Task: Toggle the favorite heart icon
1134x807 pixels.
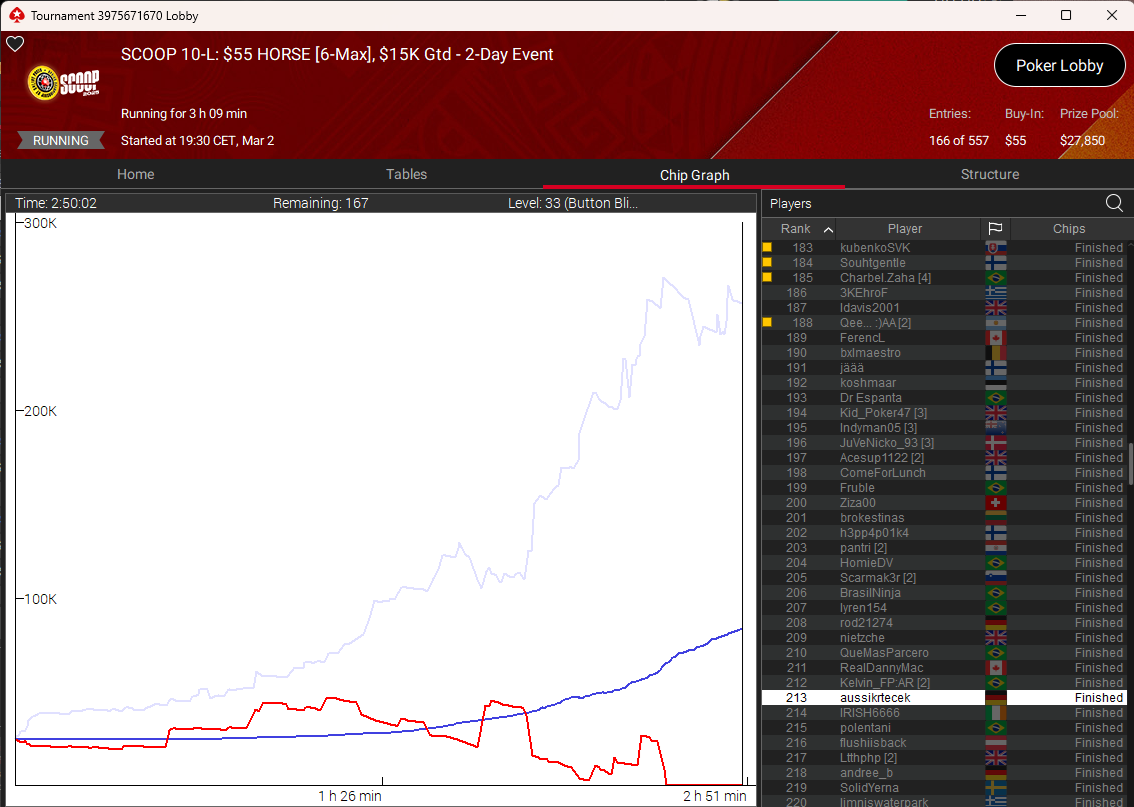Action: click(15, 44)
